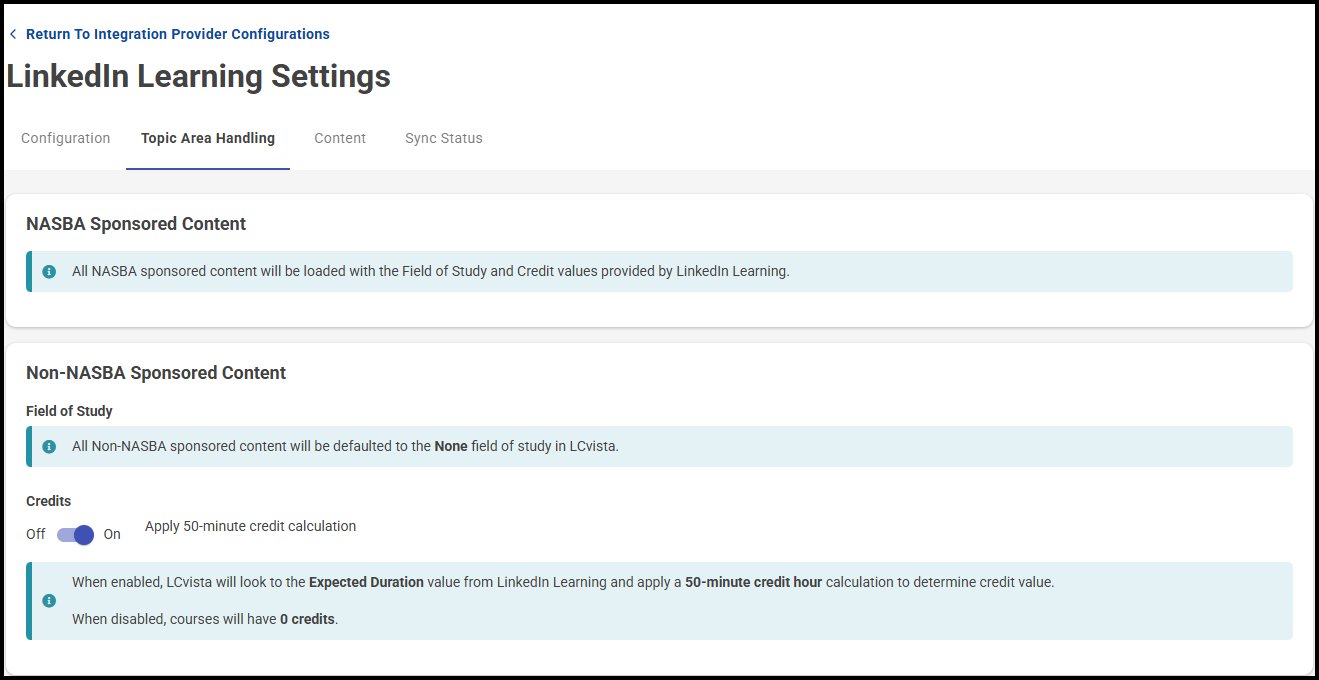Click the info icon in the Field of Study notice
1319x680 pixels.
[49, 447]
